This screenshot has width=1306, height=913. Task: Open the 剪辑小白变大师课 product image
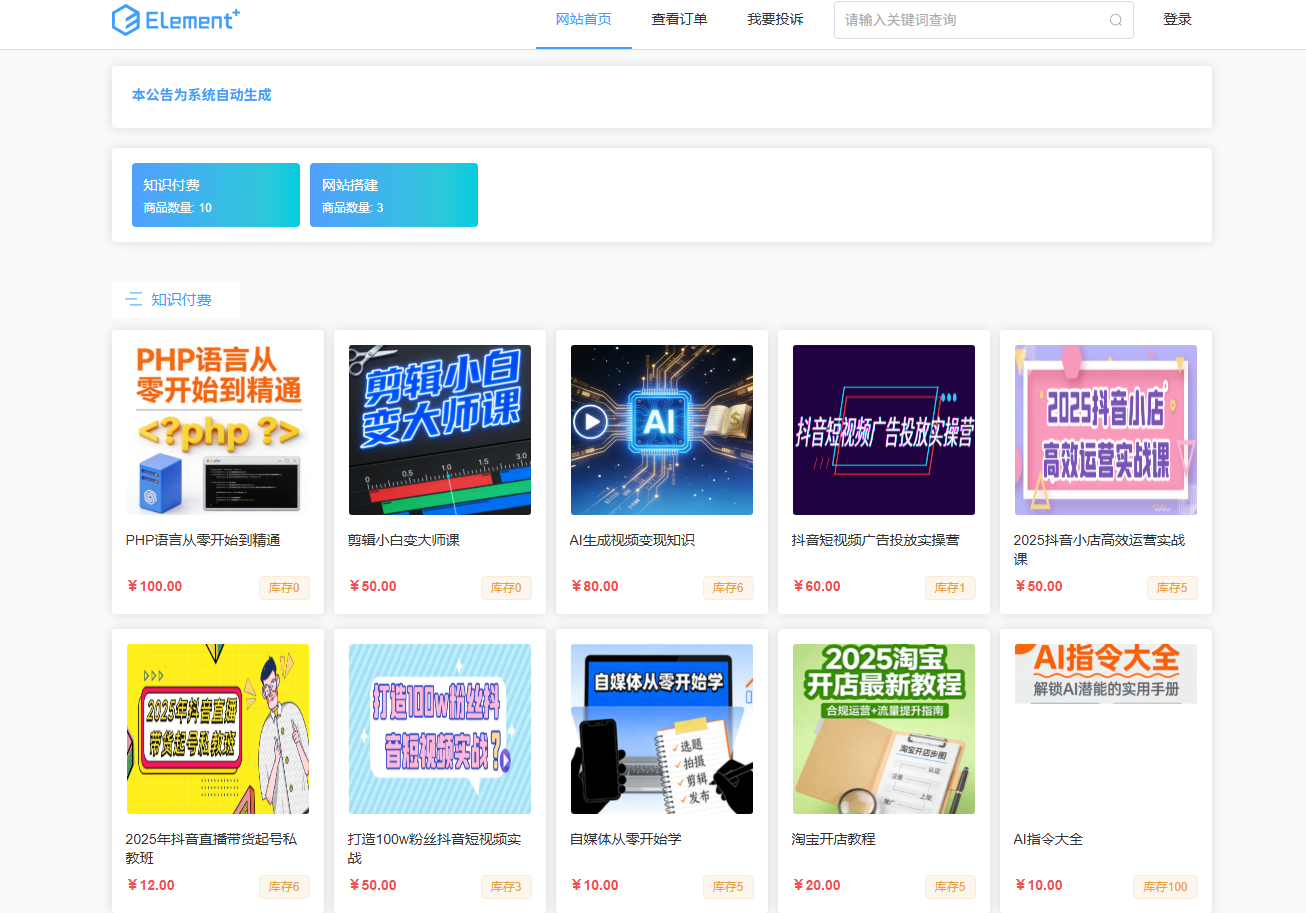click(440, 430)
